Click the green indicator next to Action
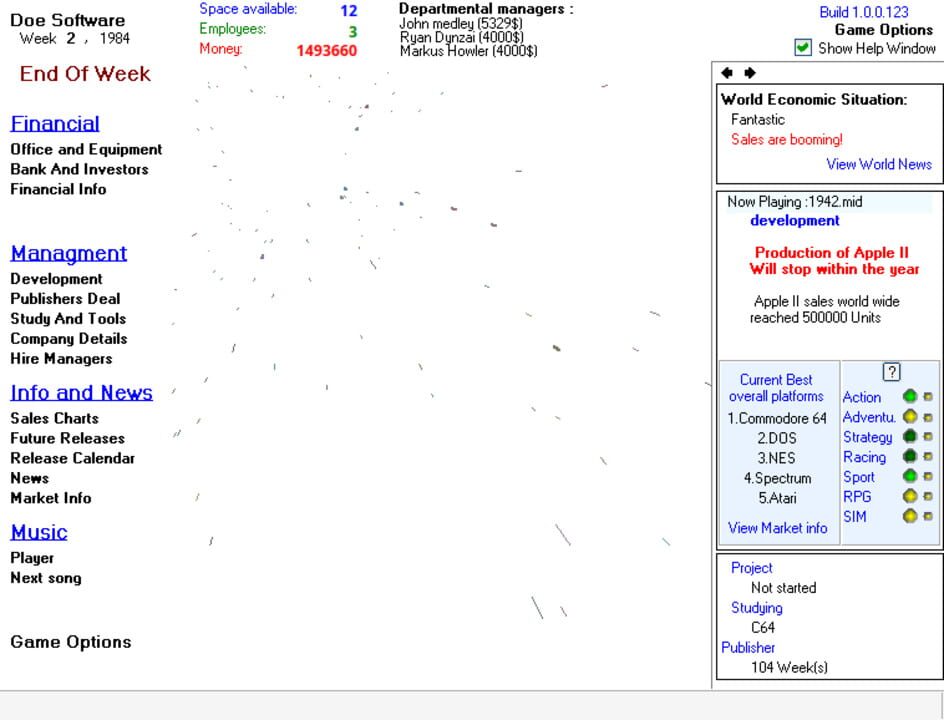This screenshot has height=720, width=944. coord(910,397)
